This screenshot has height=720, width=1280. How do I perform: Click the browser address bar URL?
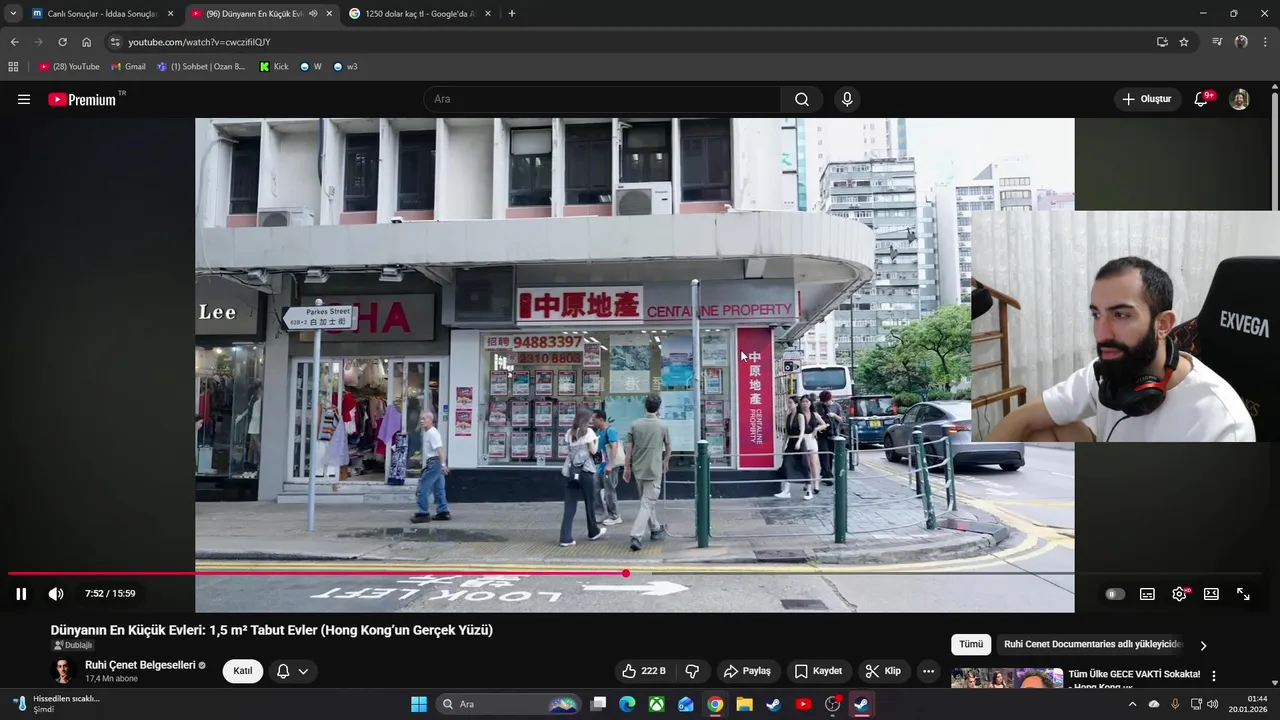point(199,42)
